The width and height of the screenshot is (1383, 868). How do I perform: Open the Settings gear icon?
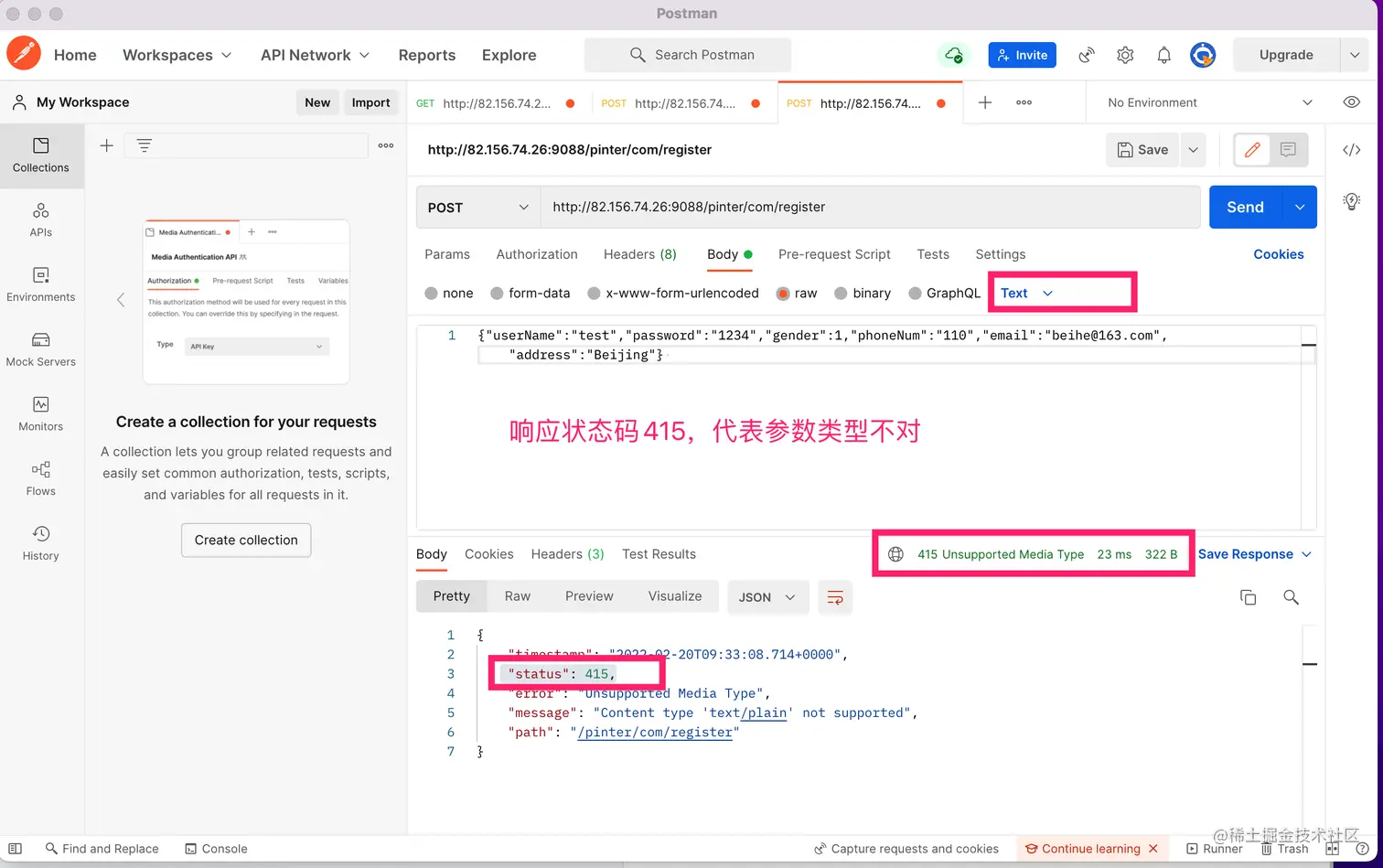coord(1125,55)
